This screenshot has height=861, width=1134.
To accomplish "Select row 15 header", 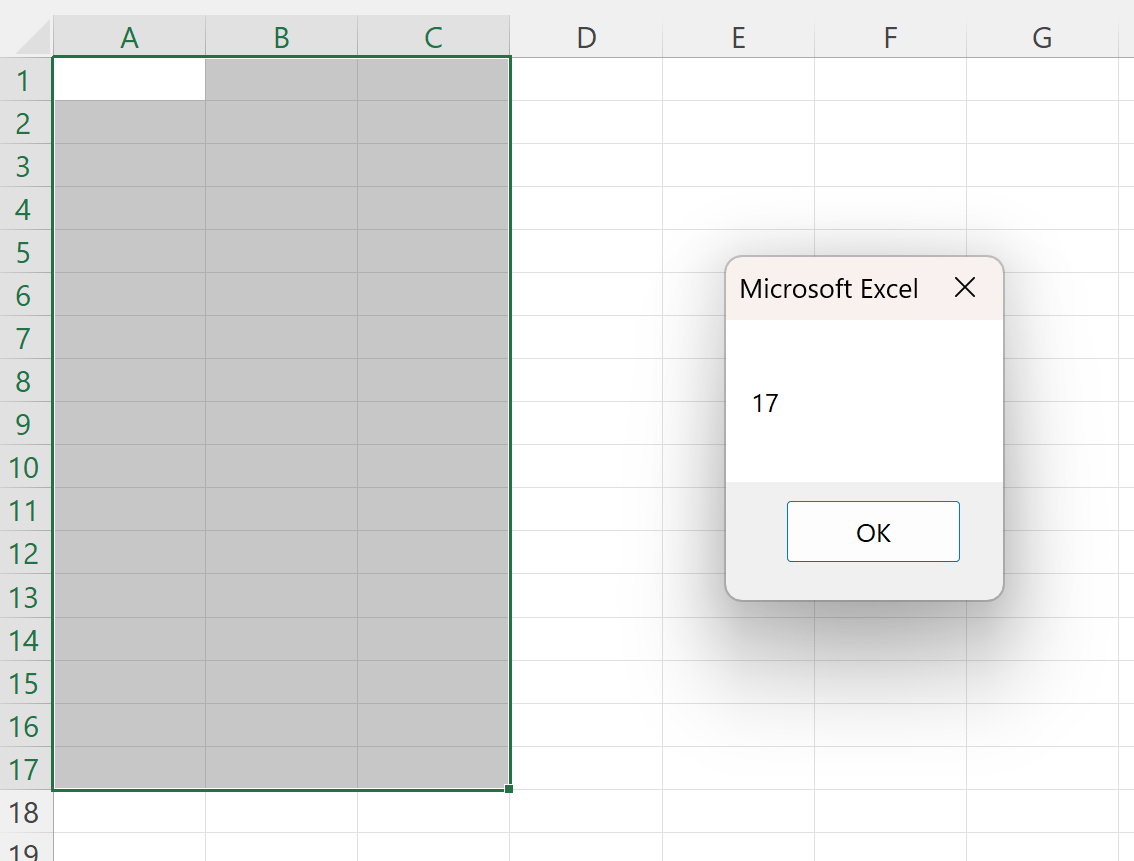I will pos(26,682).
